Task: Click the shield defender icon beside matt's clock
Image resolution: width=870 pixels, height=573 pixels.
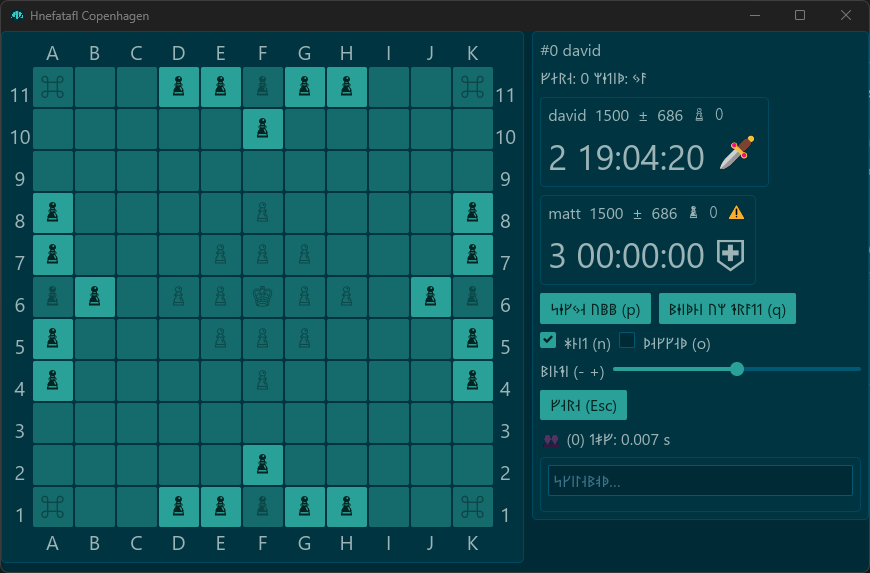Action: pyautogui.click(x=731, y=255)
